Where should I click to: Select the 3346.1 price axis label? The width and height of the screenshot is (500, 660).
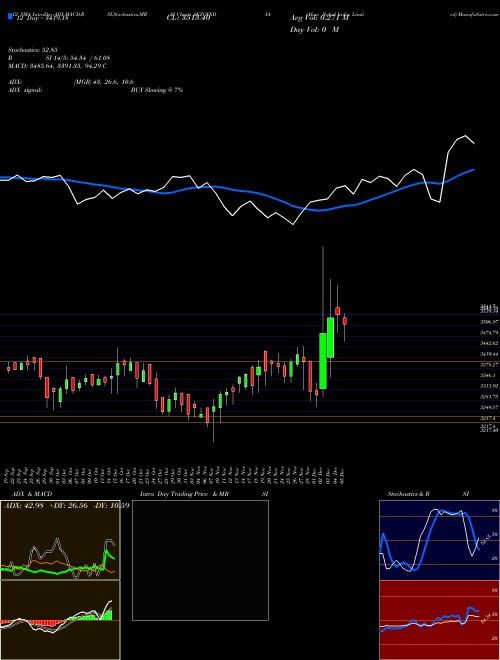point(489,375)
